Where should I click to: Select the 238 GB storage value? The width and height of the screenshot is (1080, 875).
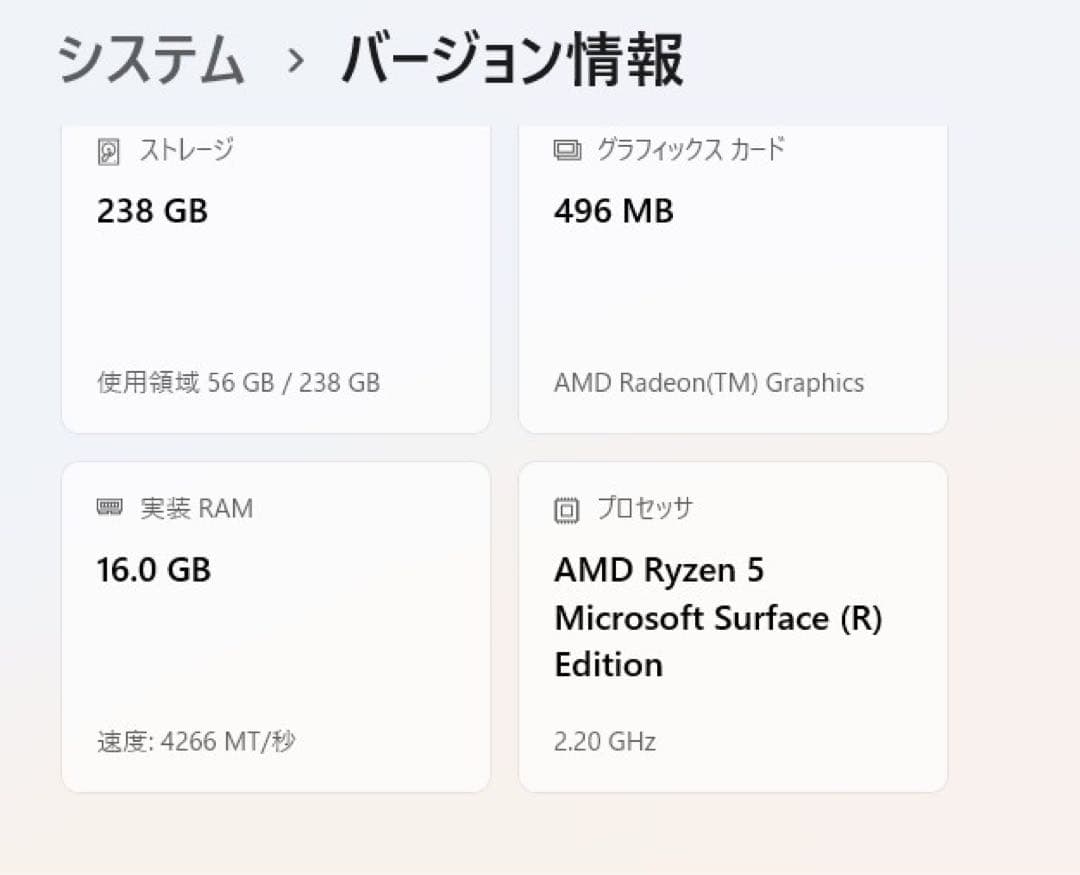(152, 211)
